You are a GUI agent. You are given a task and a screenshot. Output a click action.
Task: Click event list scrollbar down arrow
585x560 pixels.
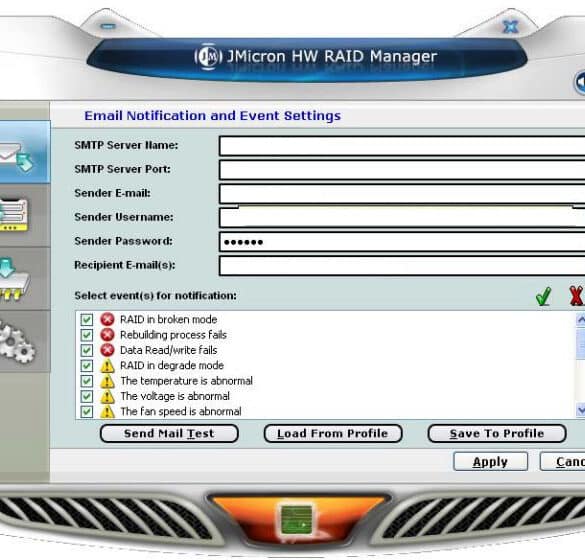pyautogui.click(x=581, y=410)
